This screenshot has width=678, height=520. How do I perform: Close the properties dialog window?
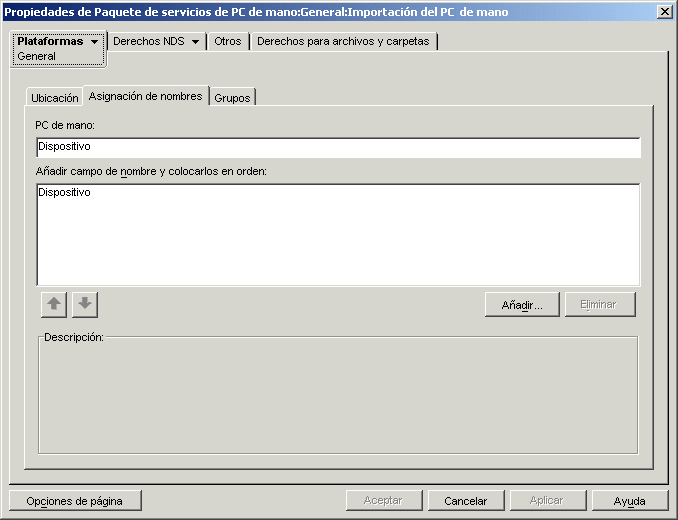664,12
